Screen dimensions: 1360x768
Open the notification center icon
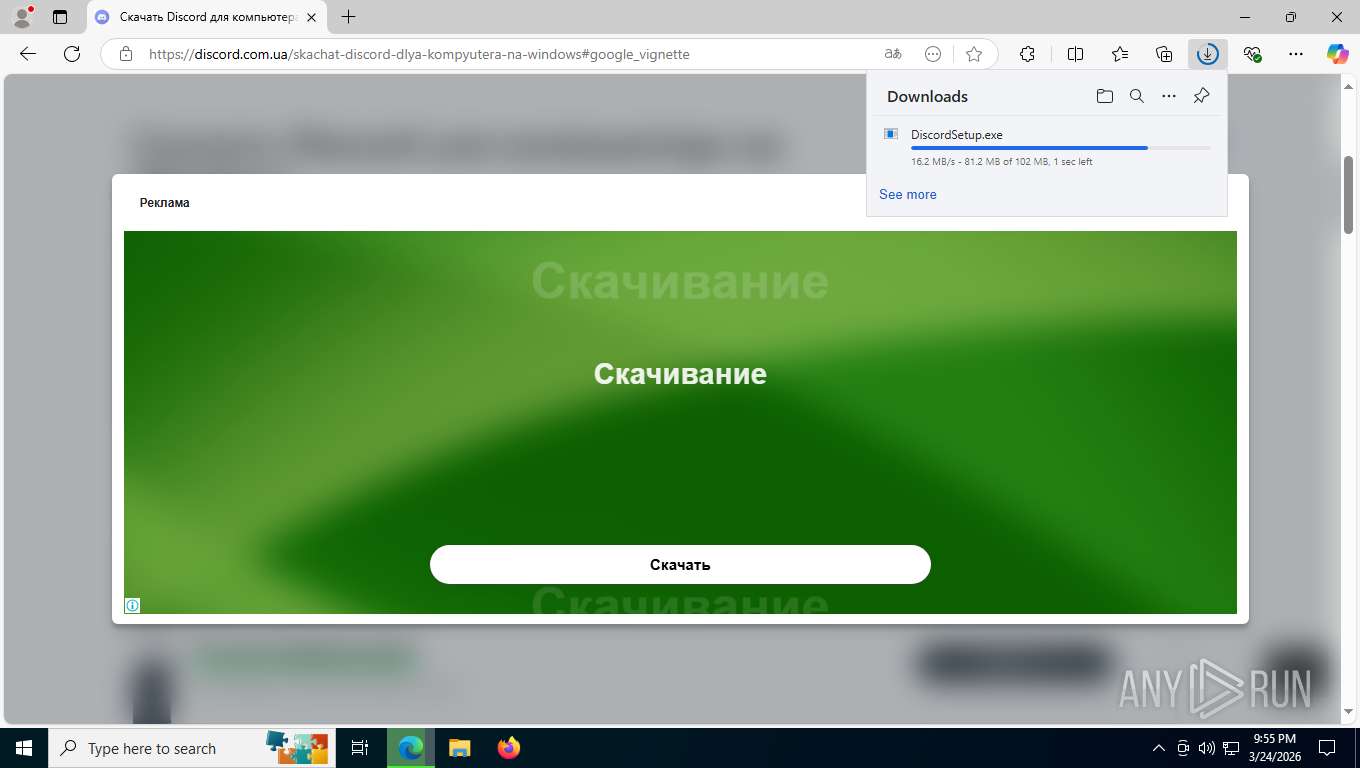pos(1327,748)
